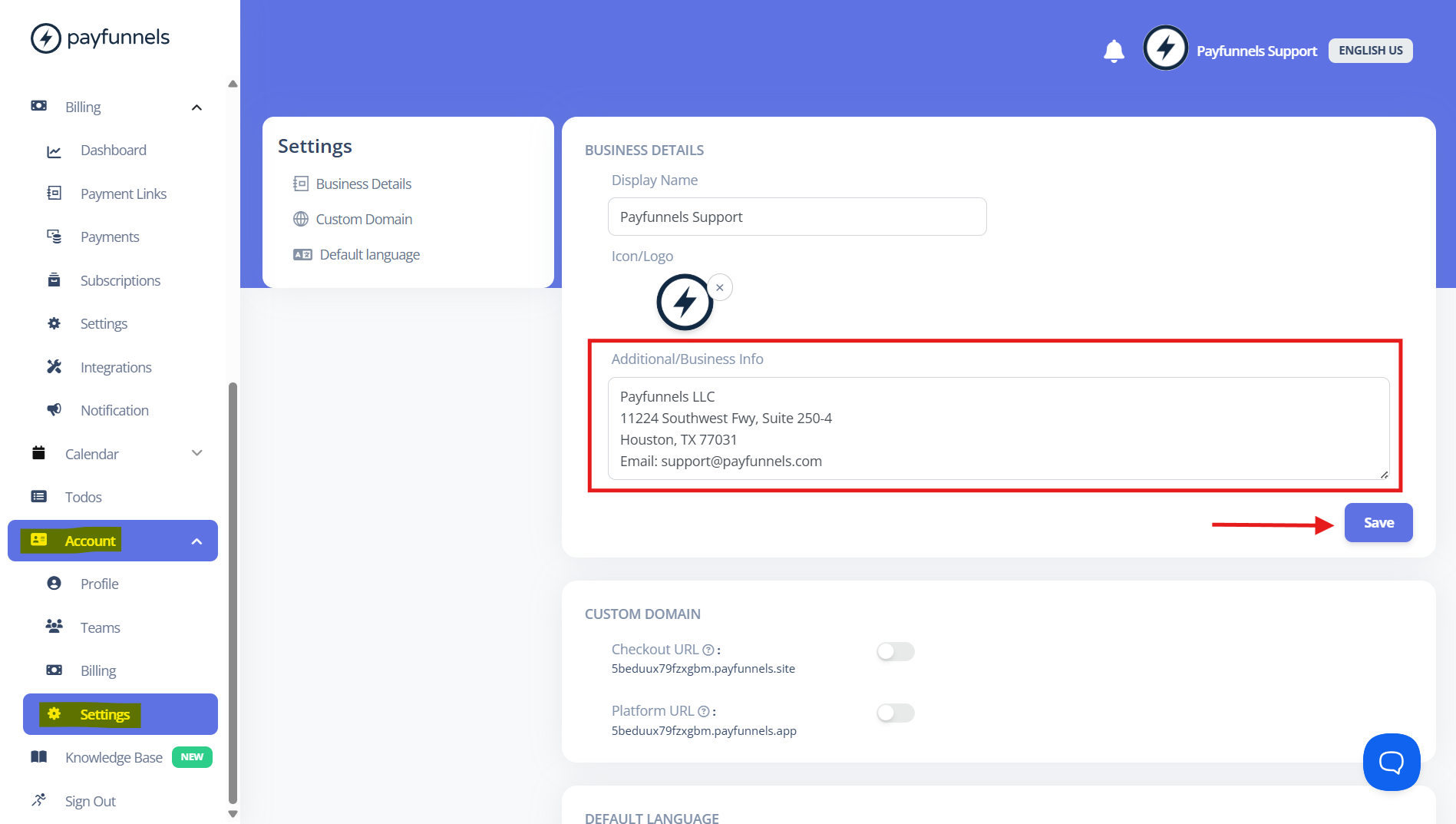Save the business details

(x=1378, y=523)
